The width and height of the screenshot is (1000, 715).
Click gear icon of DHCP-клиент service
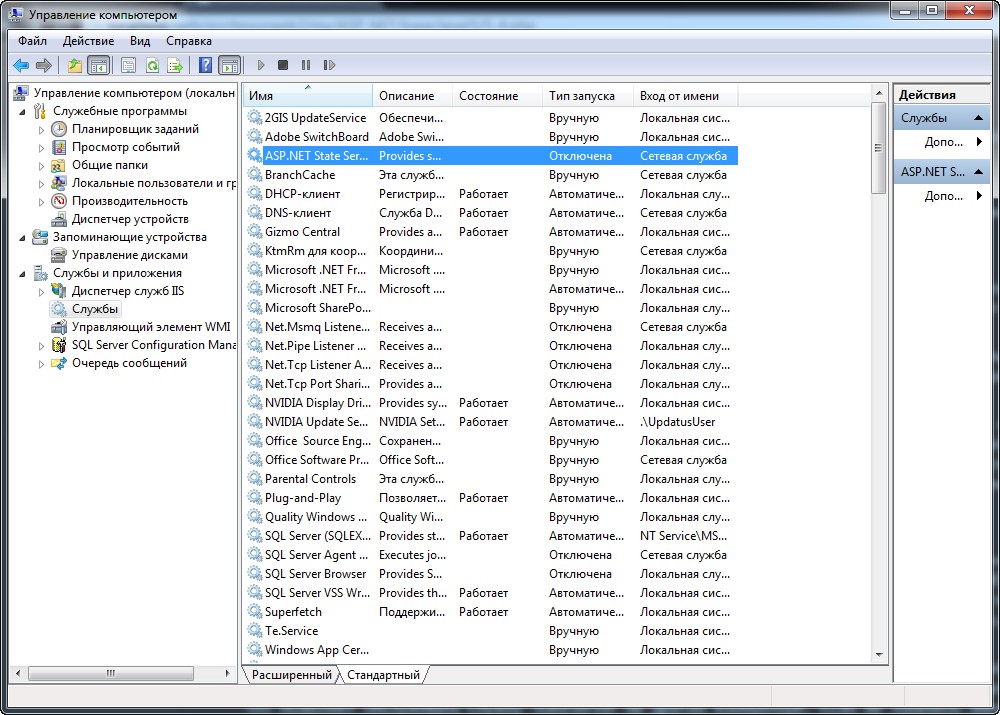tap(254, 193)
